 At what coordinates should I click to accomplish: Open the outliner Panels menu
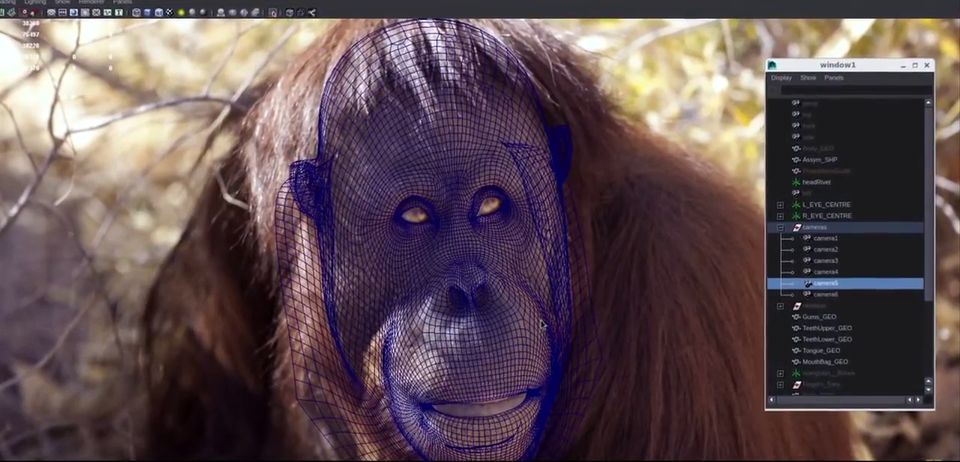pos(833,77)
